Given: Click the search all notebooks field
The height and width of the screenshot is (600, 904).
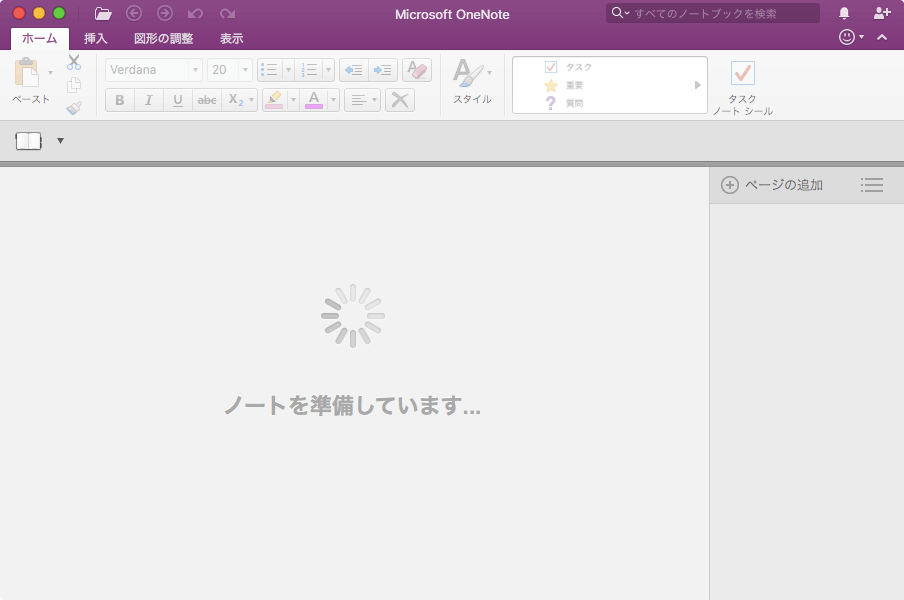Looking at the screenshot, I should [x=713, y=13].
